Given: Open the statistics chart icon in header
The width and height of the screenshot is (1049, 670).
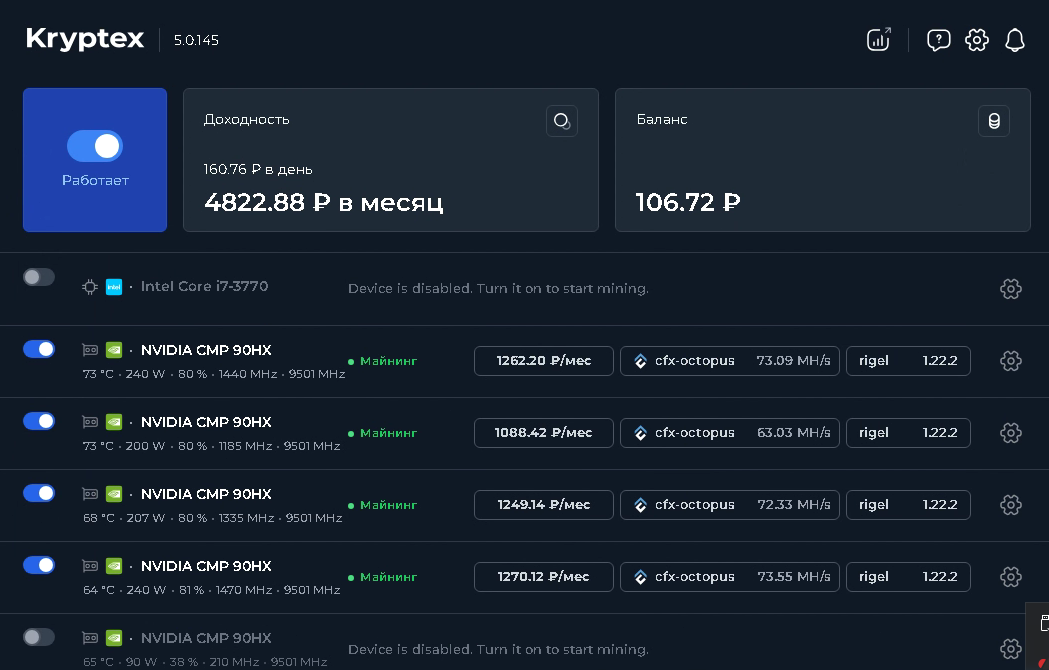Looking at the screenshot, I should point(878,39).
